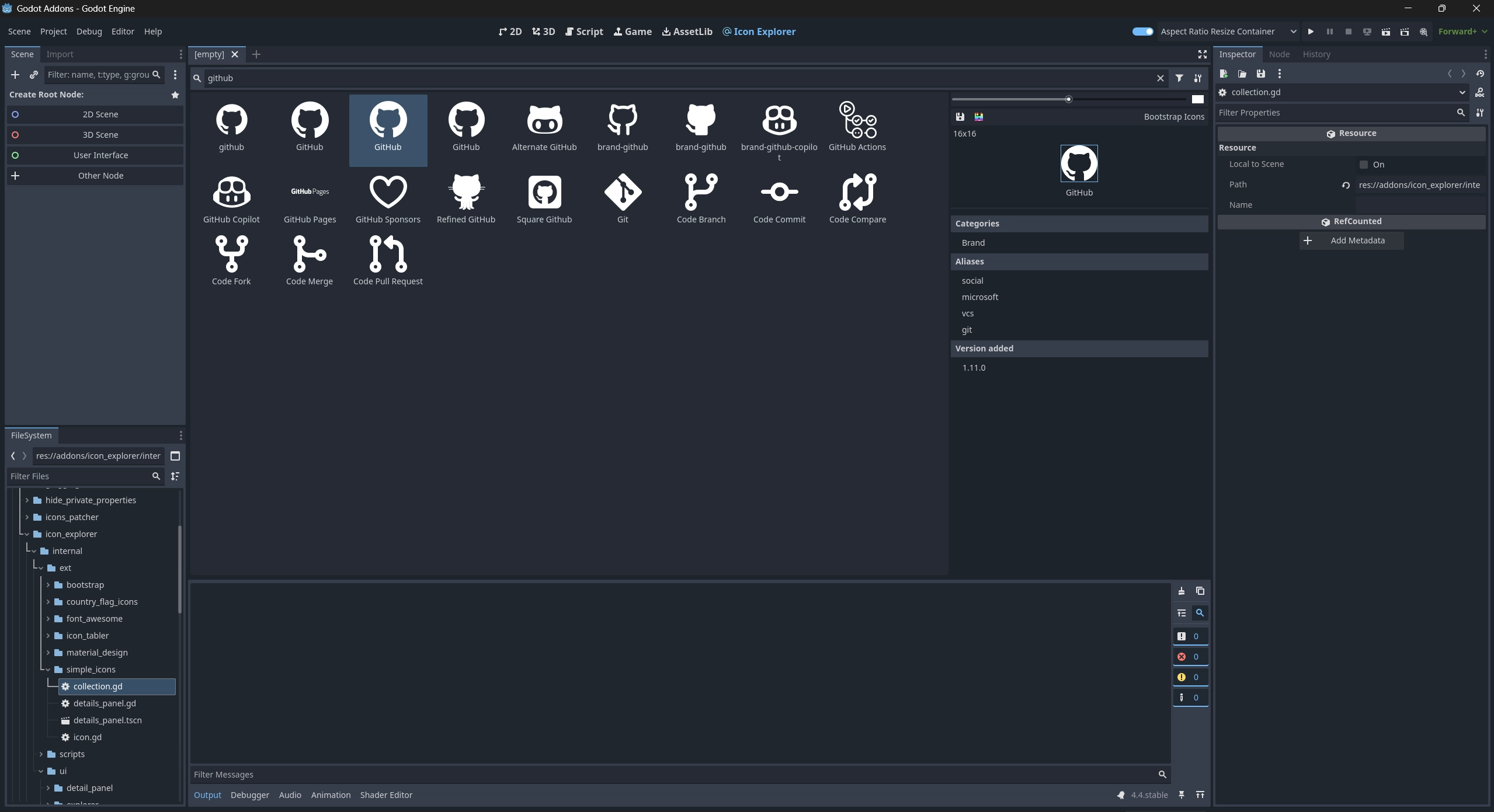Click favorite star in Create Root Node
Screen dimensions: 1494x812
click(175, 95)
